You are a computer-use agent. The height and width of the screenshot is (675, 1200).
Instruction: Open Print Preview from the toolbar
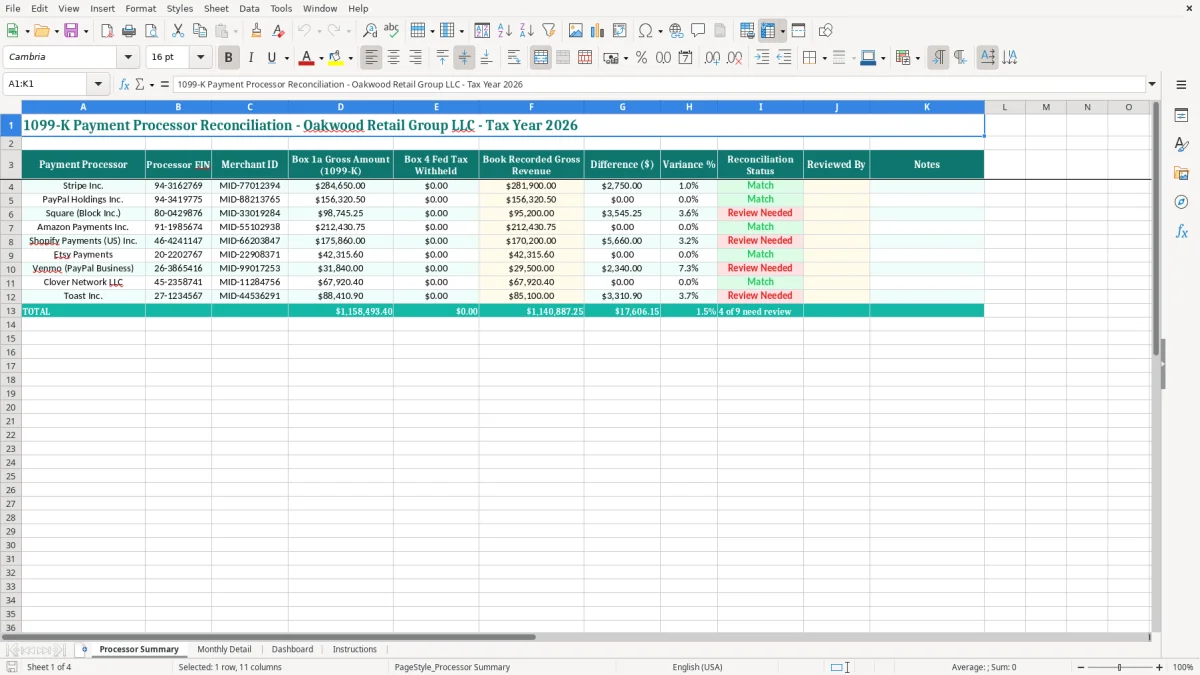pyautogui.click(x=151, y=31)
